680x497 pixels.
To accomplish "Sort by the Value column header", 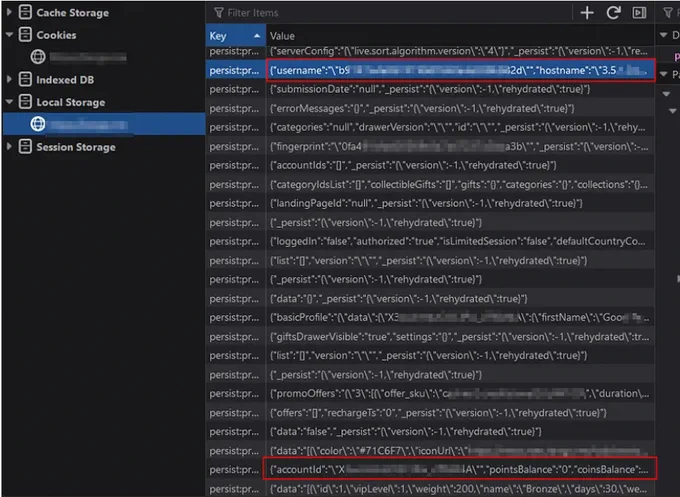I will pos(460,36).
